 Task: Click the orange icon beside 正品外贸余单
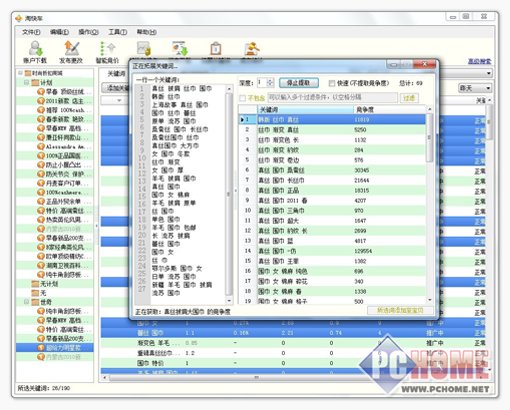click(x=41, y=201)
